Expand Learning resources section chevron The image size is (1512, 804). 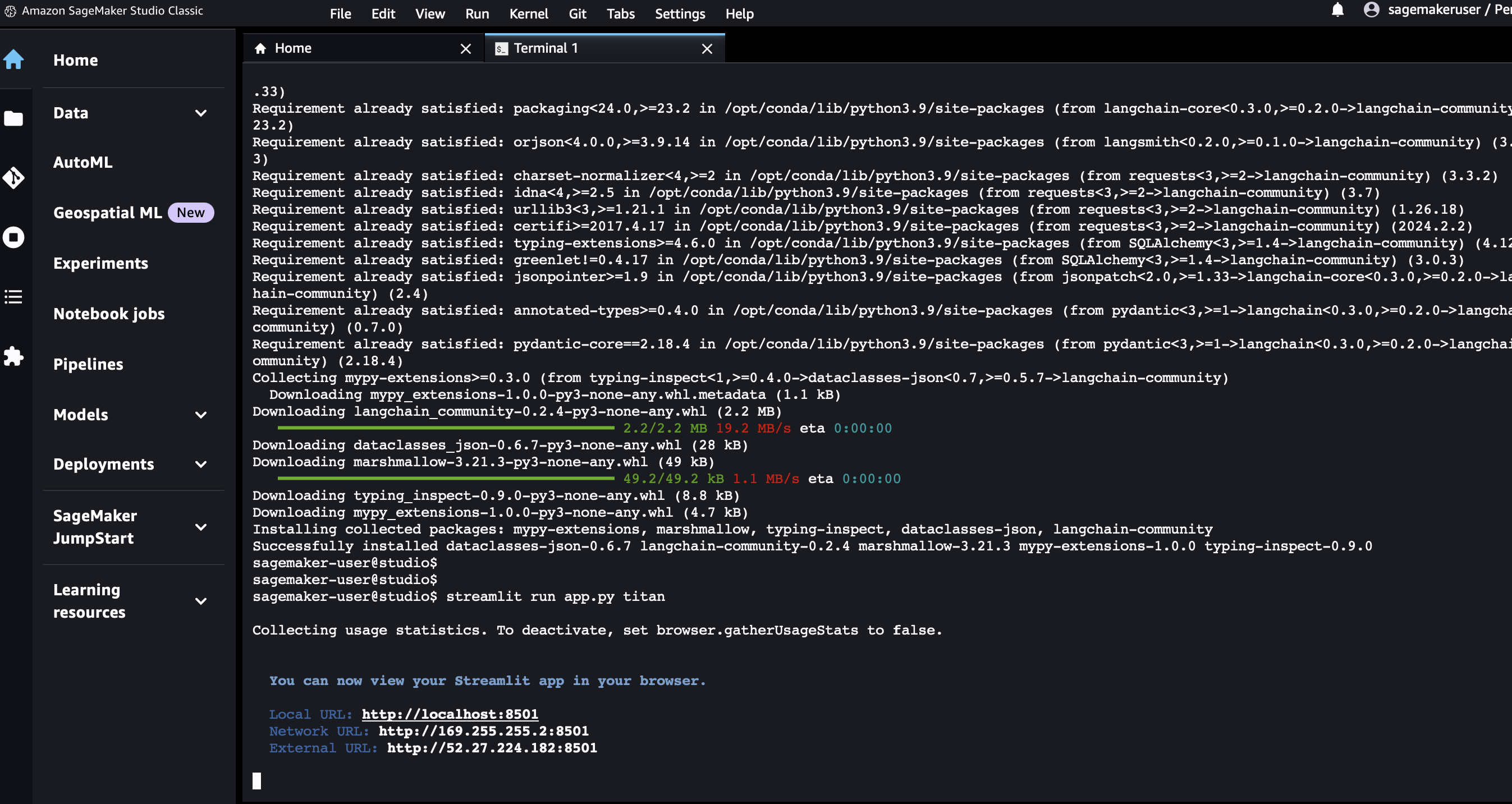tap(201, 601)
